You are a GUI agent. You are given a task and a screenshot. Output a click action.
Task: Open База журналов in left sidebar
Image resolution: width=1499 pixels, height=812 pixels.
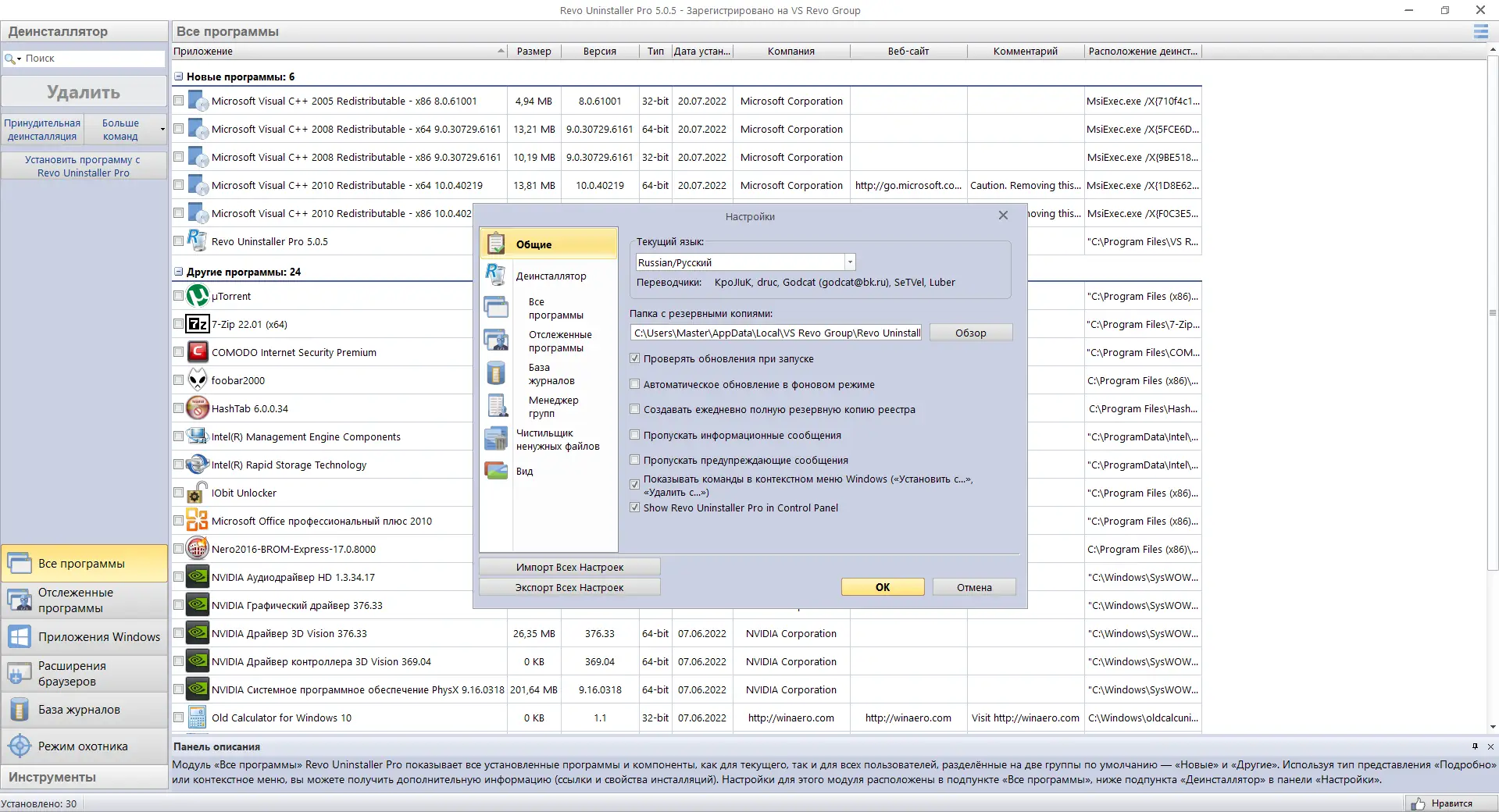(x=84, y=710)
